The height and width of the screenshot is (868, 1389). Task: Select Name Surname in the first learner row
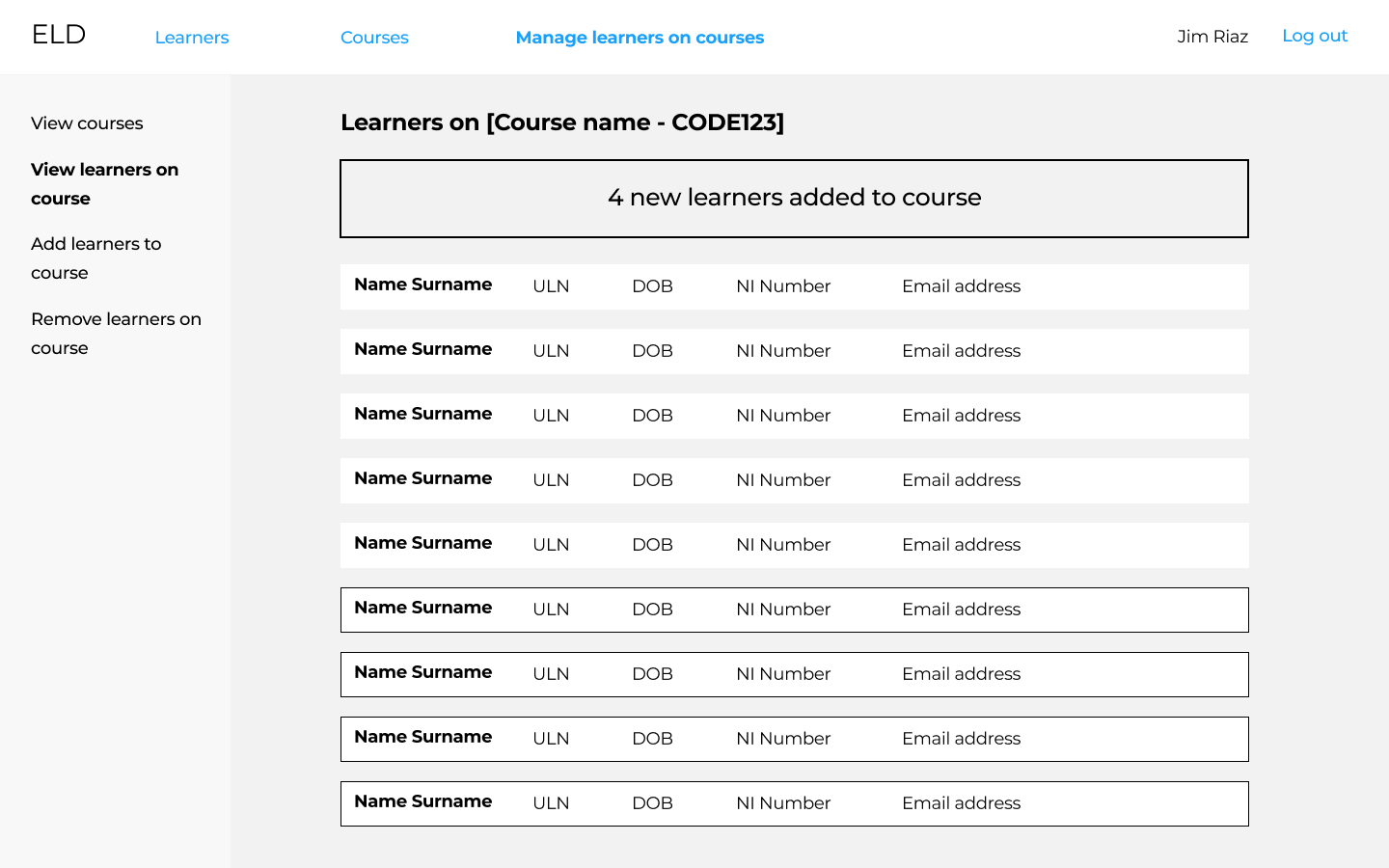(422, 285)
